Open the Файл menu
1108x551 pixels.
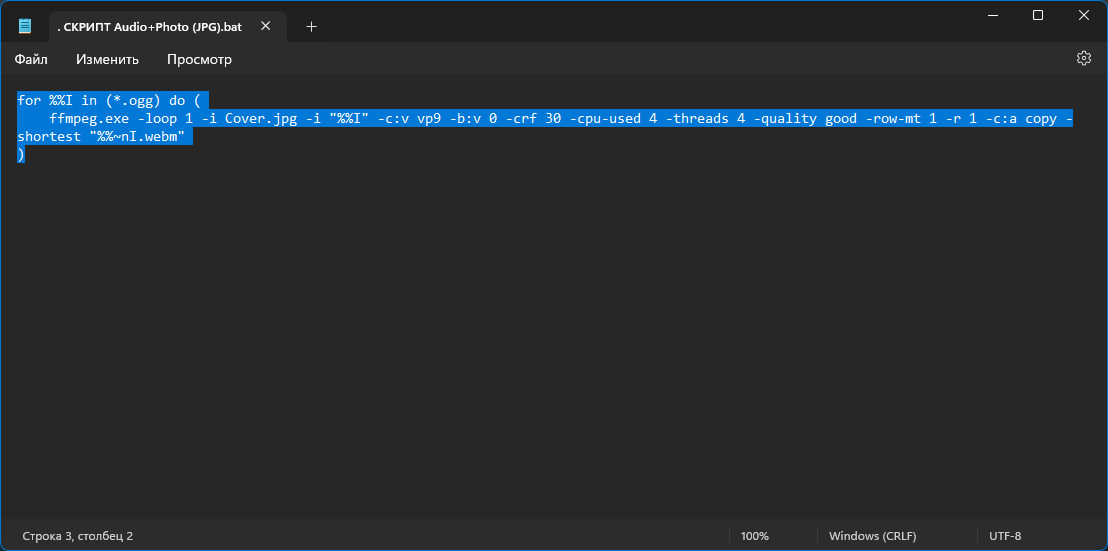(31, 59)
